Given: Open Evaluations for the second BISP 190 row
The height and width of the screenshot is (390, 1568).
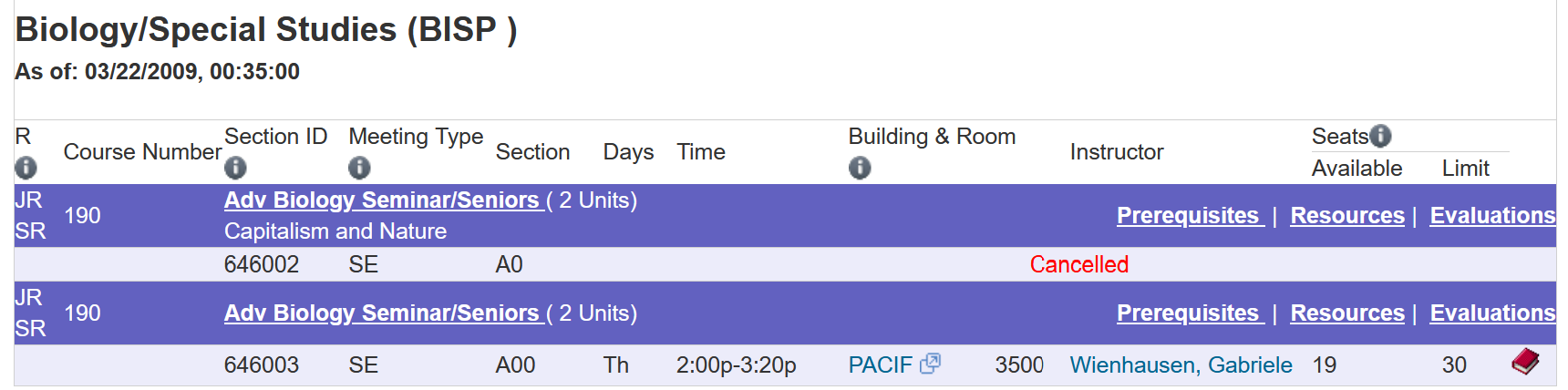Looking at the screenshot, I should [x=1492, y=313].
